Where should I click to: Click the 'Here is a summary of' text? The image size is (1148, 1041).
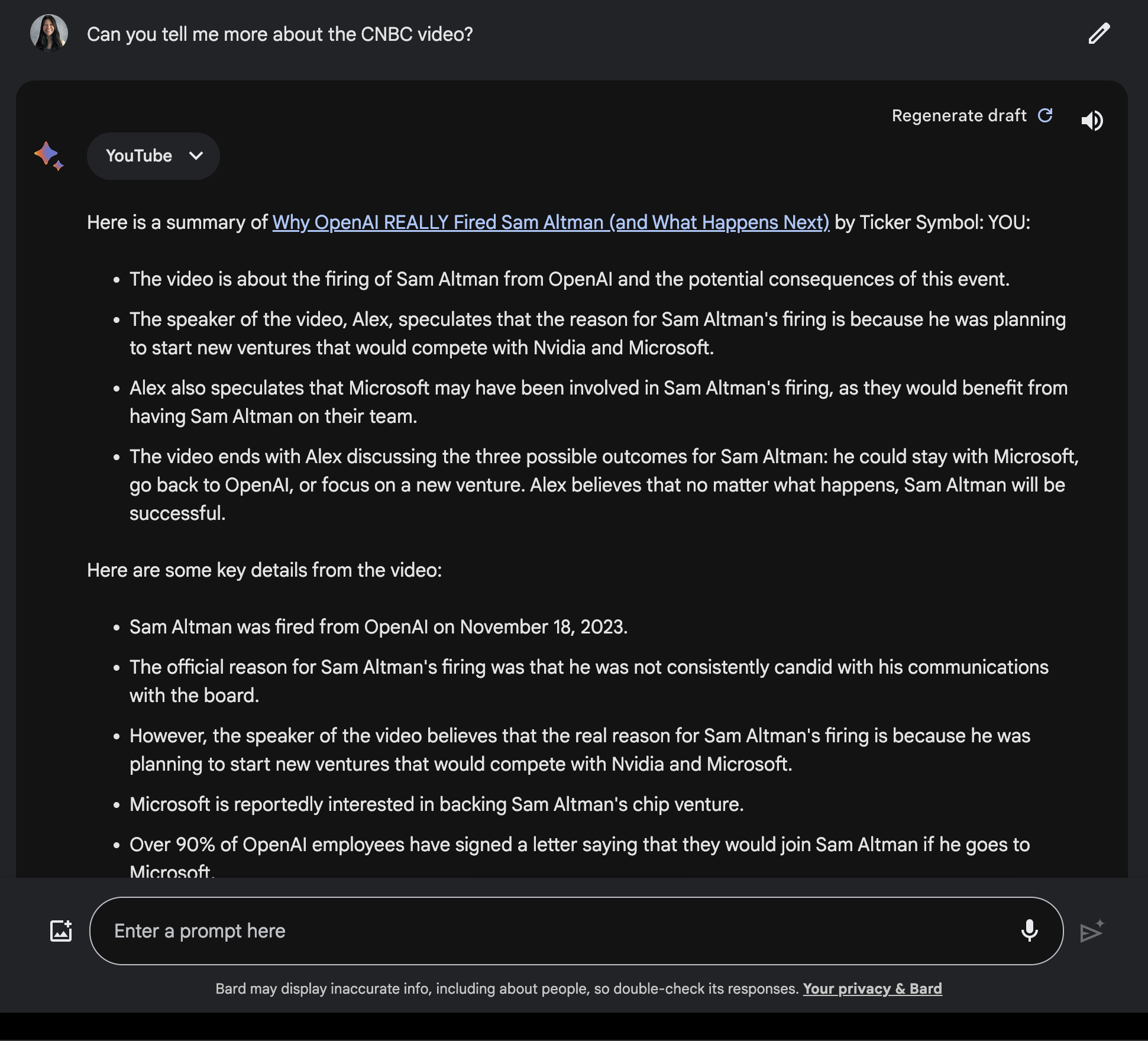(177, 222)
